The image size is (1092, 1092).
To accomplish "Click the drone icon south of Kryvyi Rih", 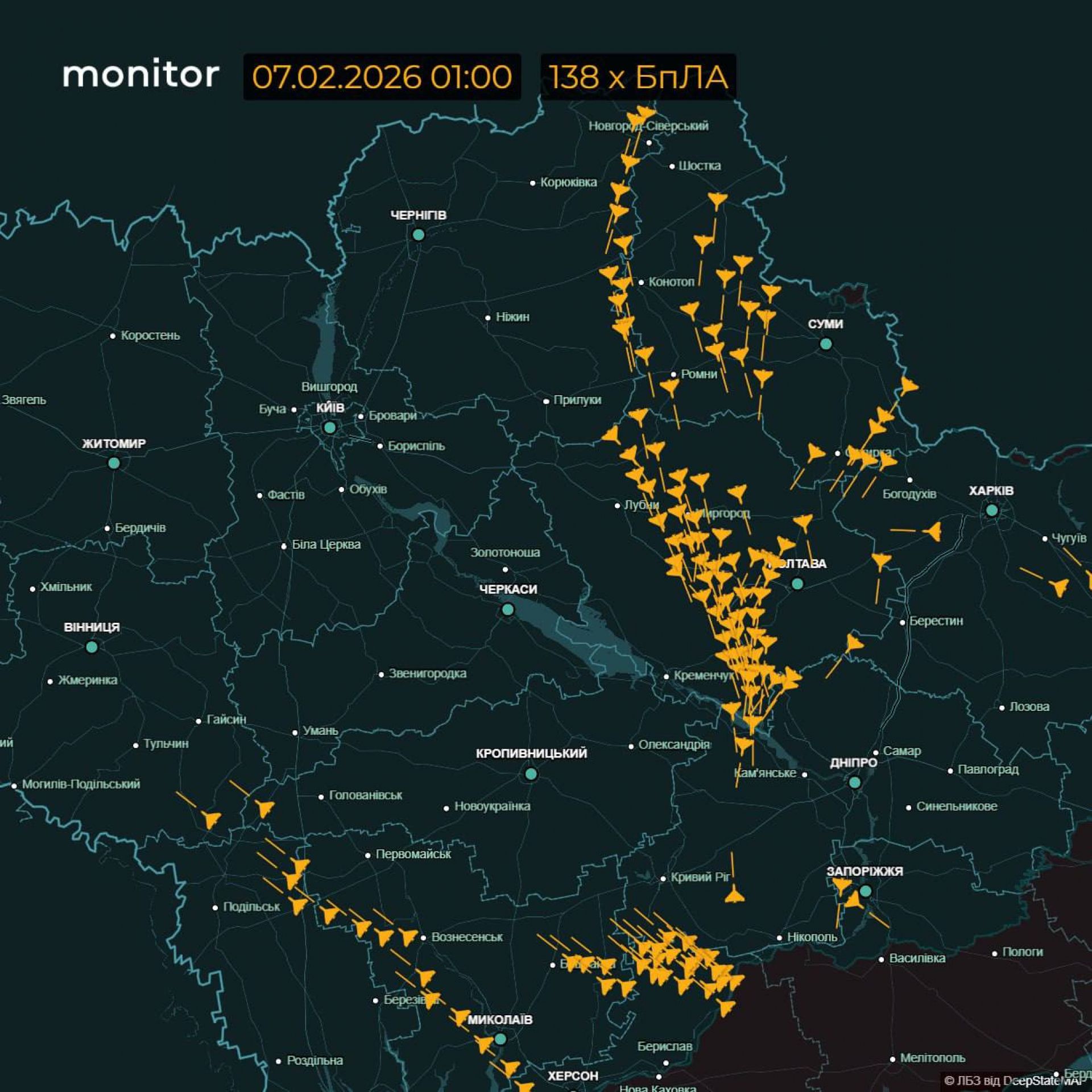I will pyautogui.click(x=734, y=897).
